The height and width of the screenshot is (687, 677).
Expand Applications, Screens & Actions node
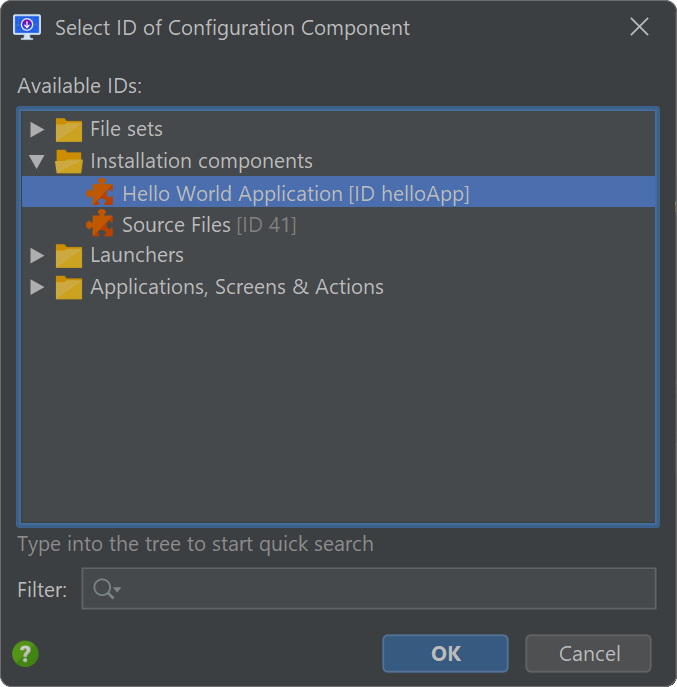[x=37, y=287]
